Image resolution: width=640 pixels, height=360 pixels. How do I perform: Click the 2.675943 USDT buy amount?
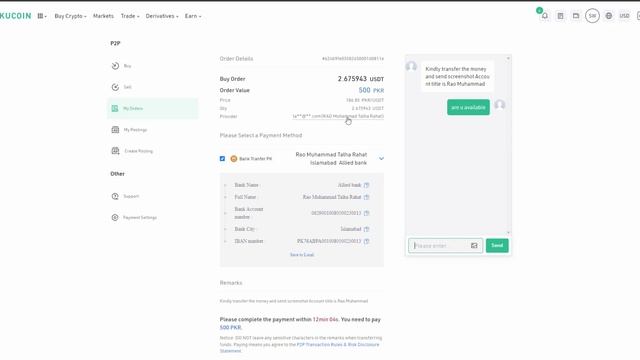pos(360,79)
